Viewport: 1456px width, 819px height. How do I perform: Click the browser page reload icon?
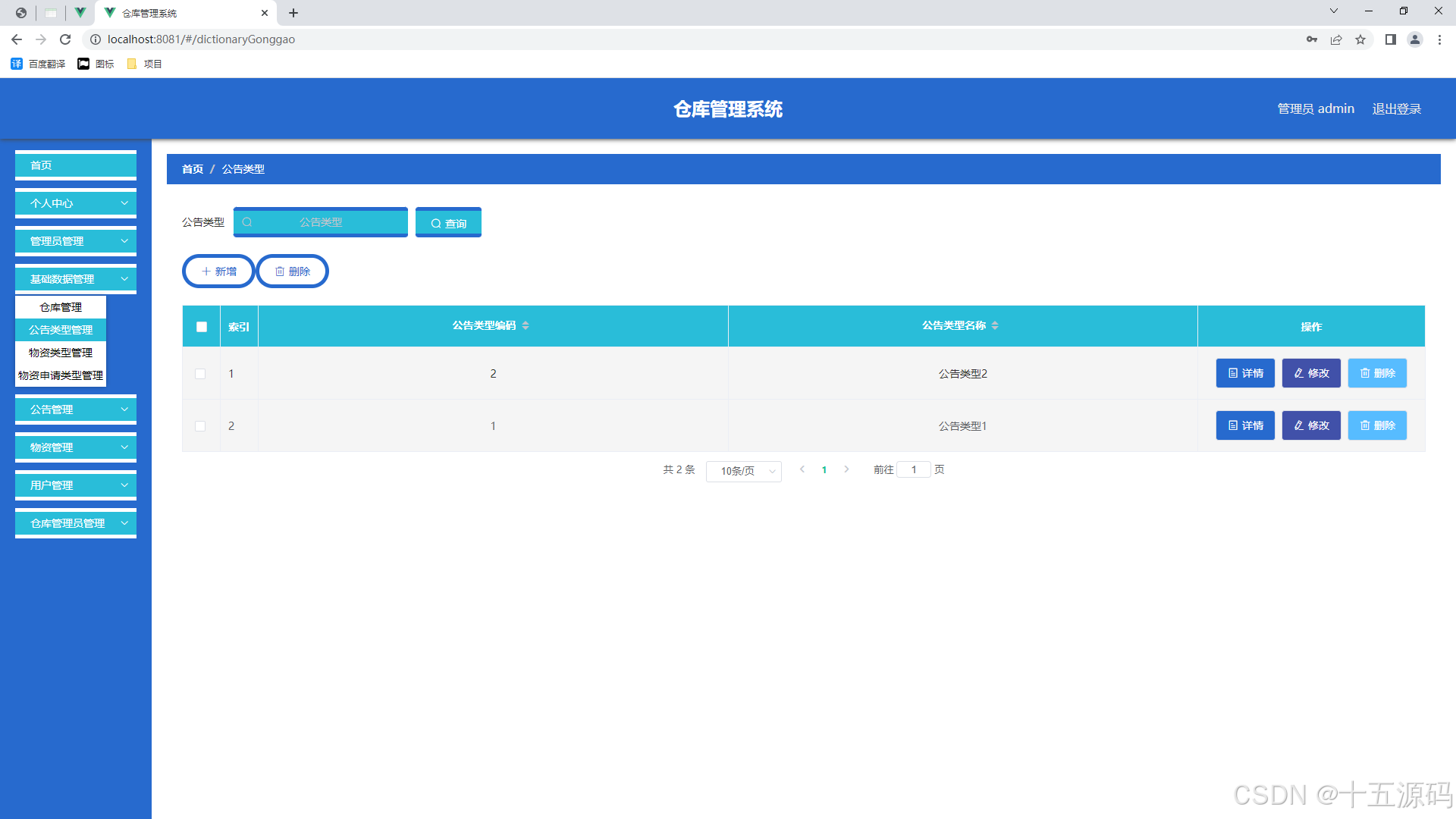65,39
